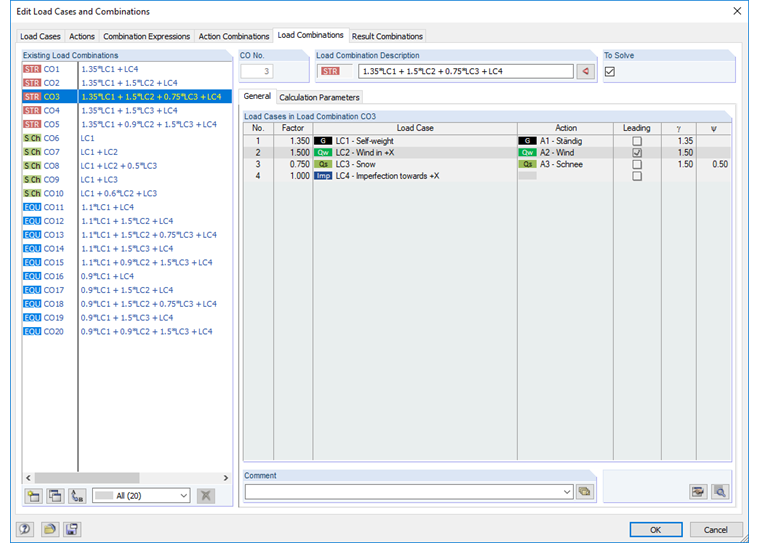This screenshot has height=543, width=760.
Task: Click the scroll right arrow of combination list
Action: pos(225,478)
